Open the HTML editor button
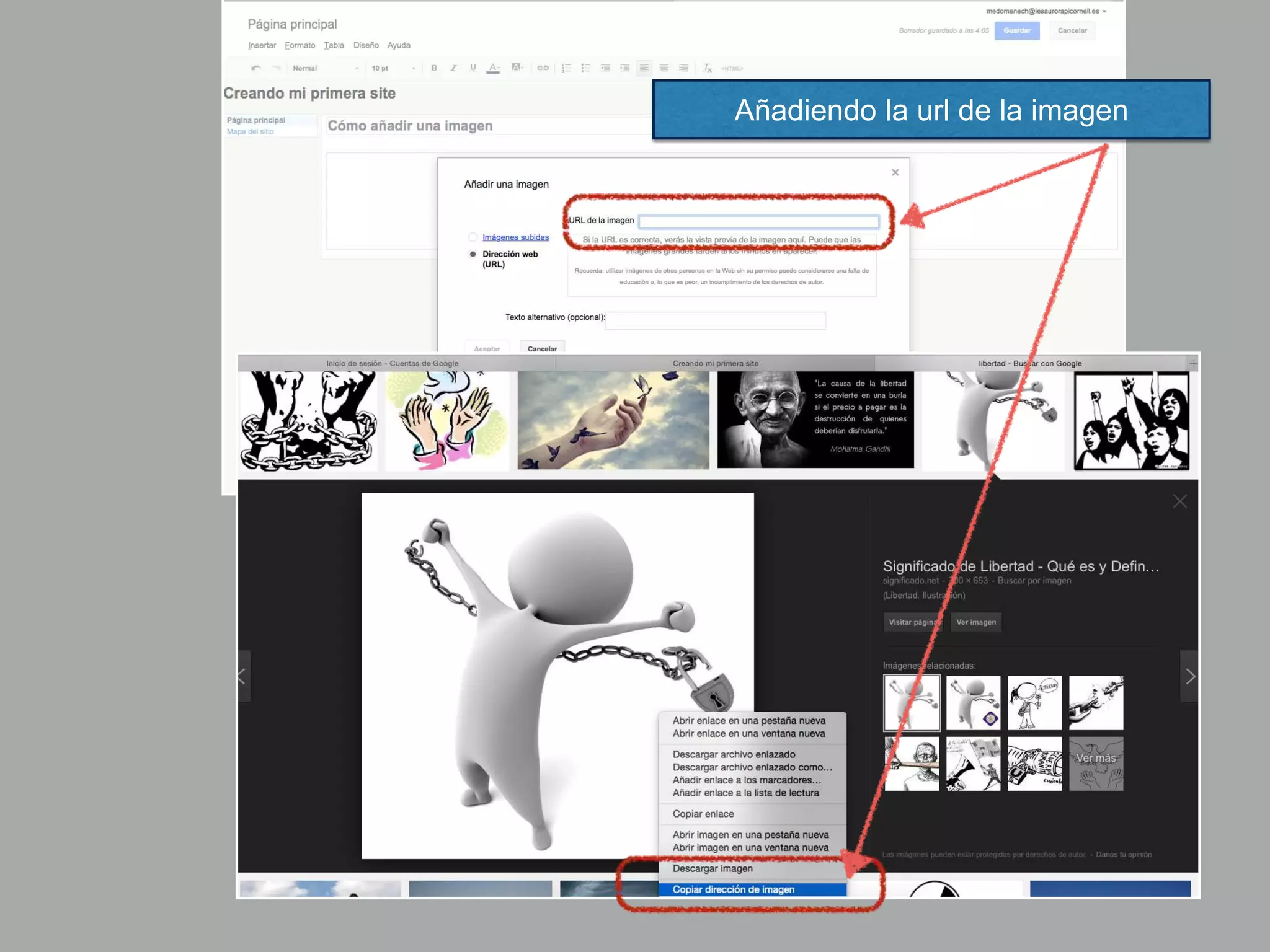This screenshot has height=952, width=1270. [732, 69]
